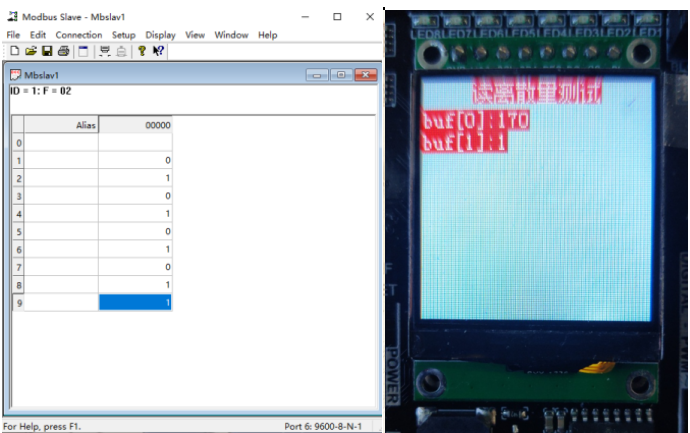Select the value cell in row 3
Screen dimensions: 690x433
[136, 196]
